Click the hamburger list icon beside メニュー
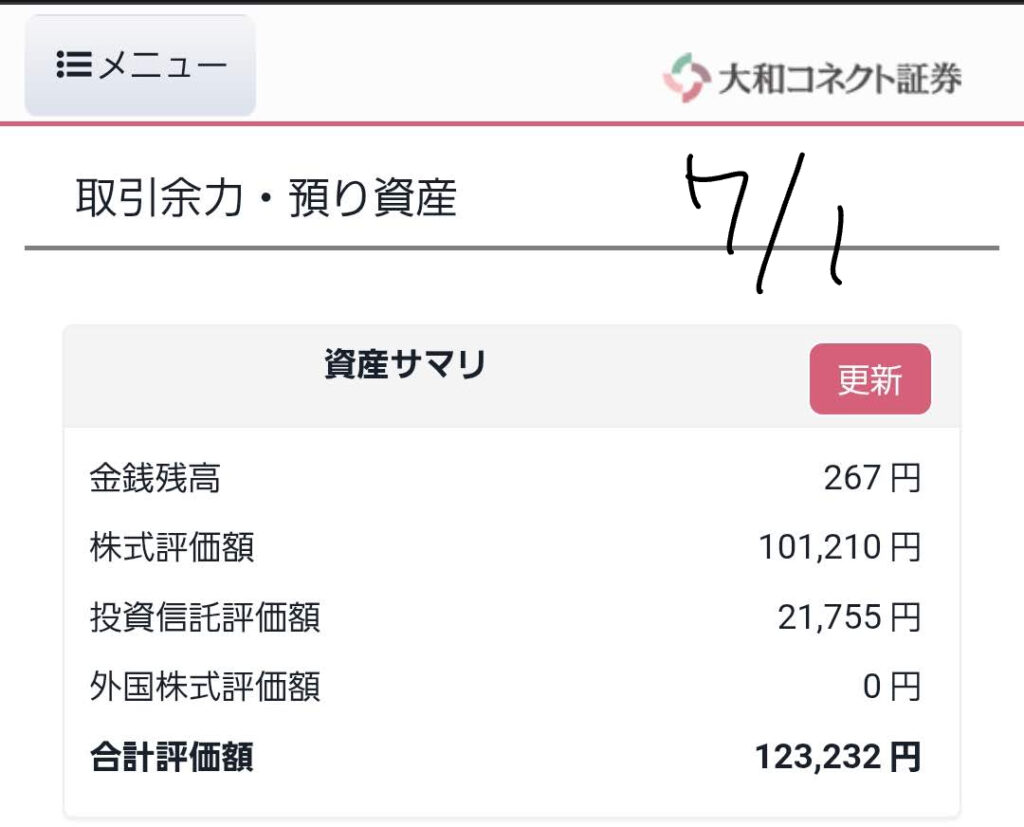The width and height of the screenshot is (1024, 827). coord(74,65)
